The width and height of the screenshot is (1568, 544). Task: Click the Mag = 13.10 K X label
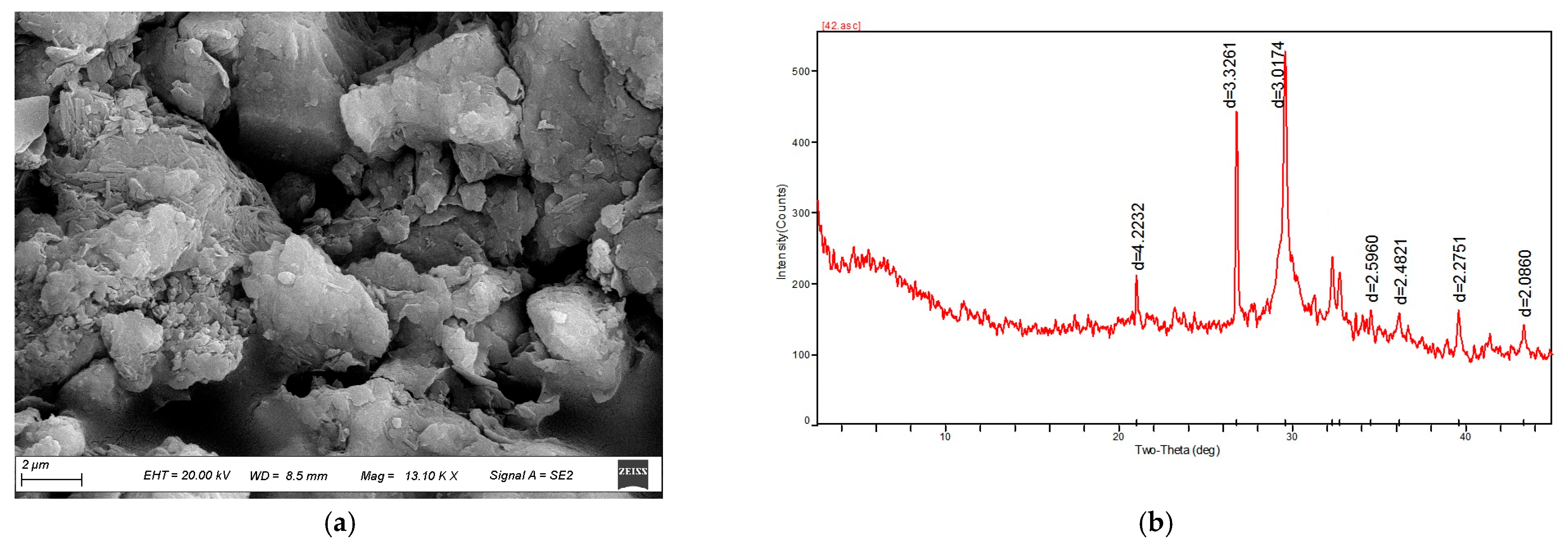click(409, 476)
